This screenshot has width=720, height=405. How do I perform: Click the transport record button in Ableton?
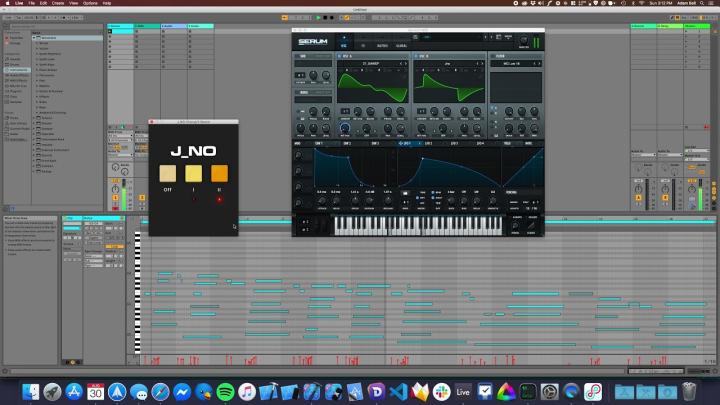(x=332, y=18)
